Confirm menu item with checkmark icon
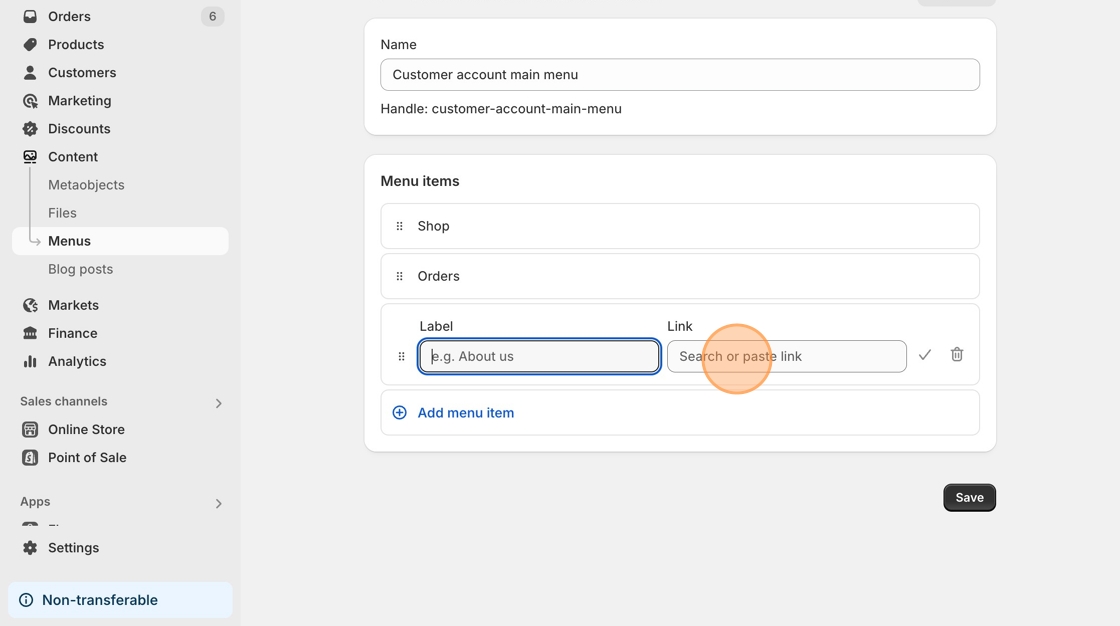 [x=925, y=355]
